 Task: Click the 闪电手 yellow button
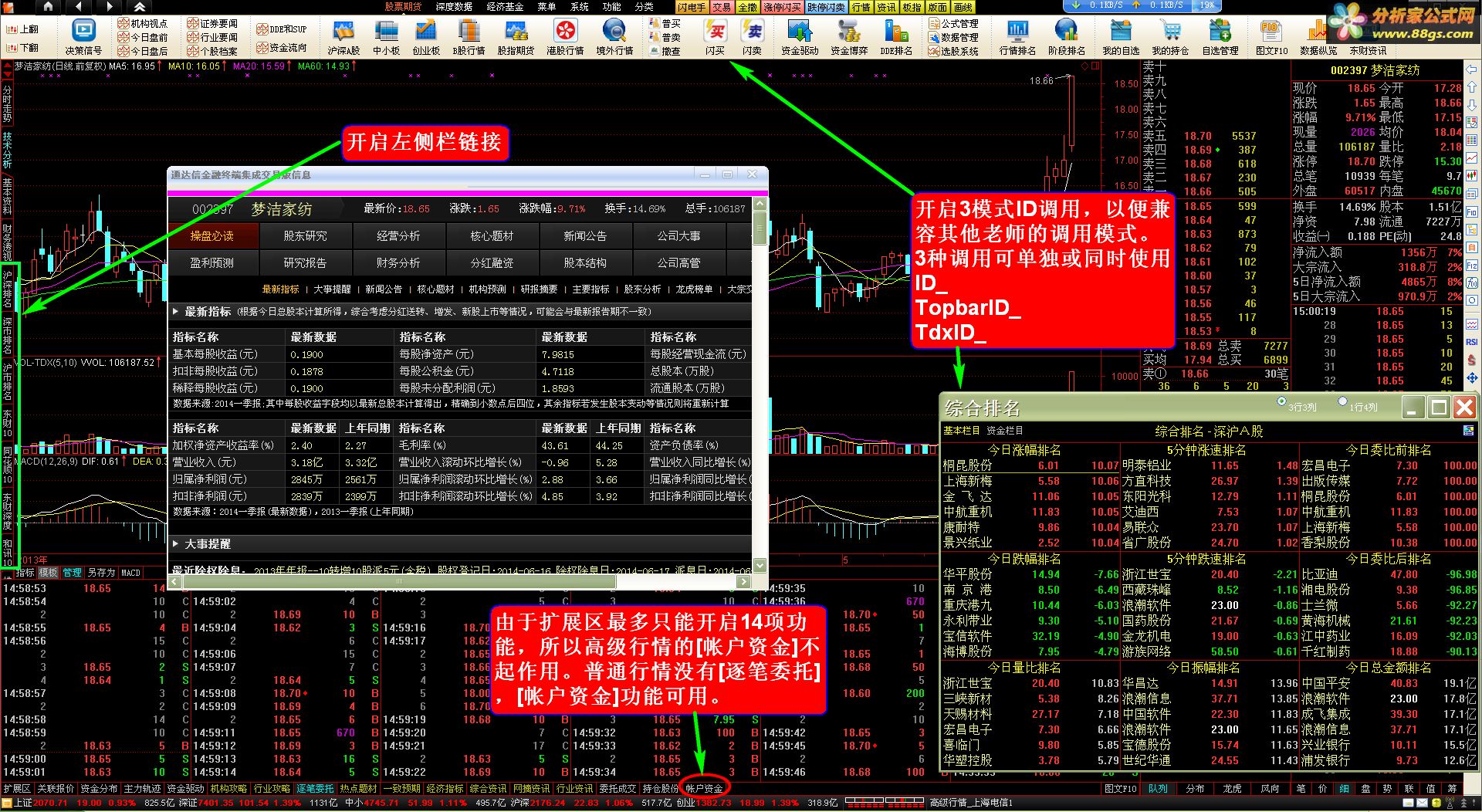click(x=692, y=7)
